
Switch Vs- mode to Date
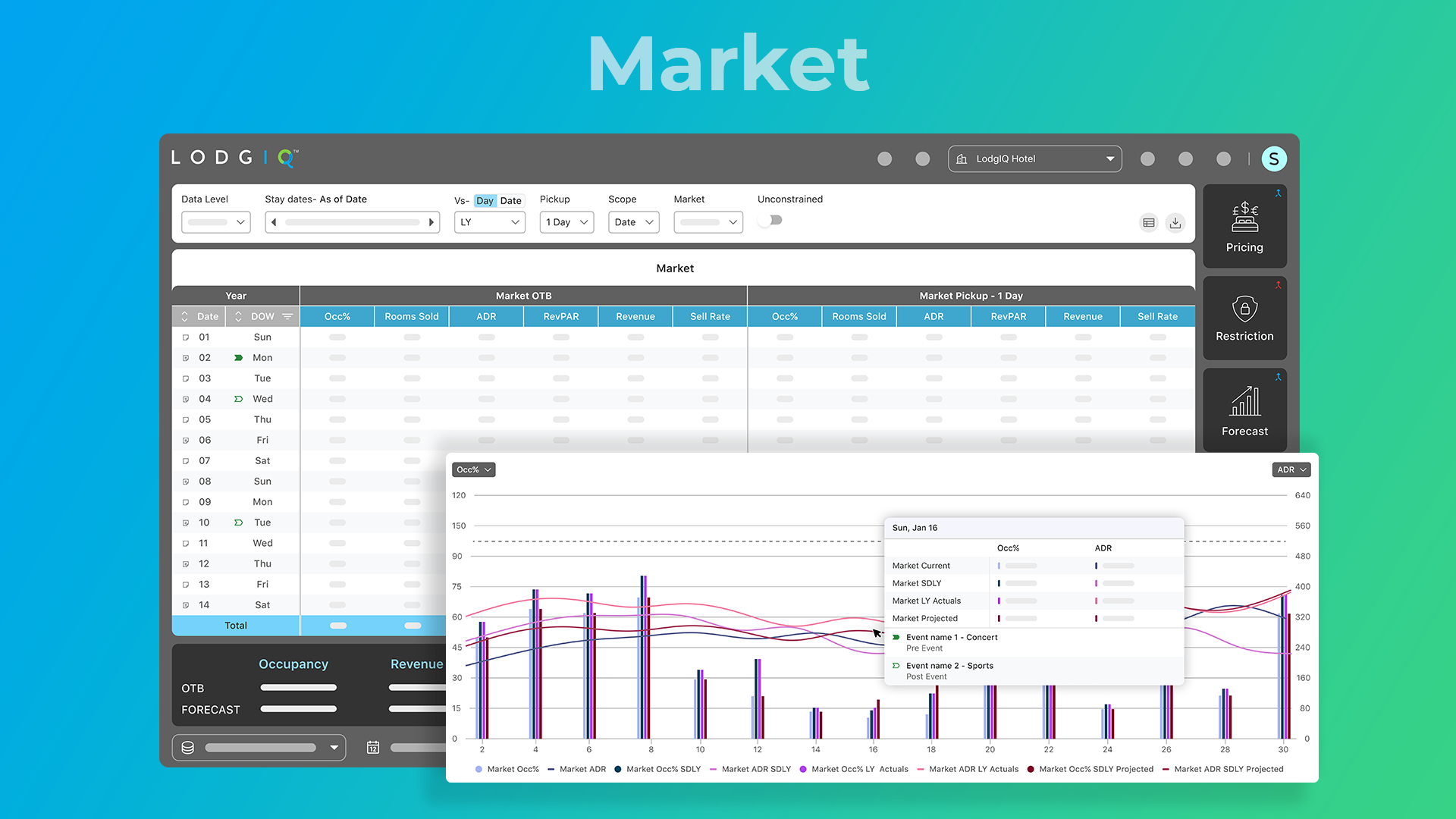tap(510, 201)
